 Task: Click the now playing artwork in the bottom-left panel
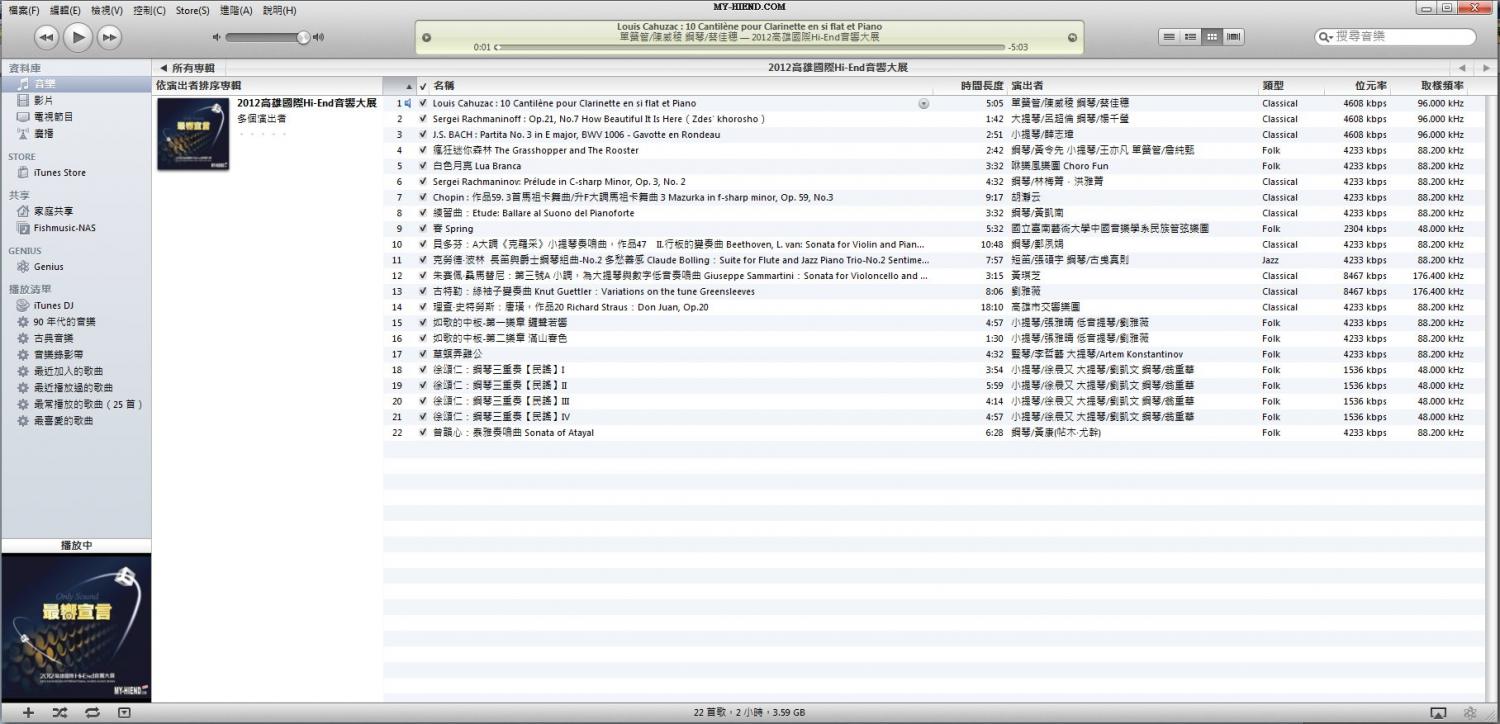[x=76, y=628]
